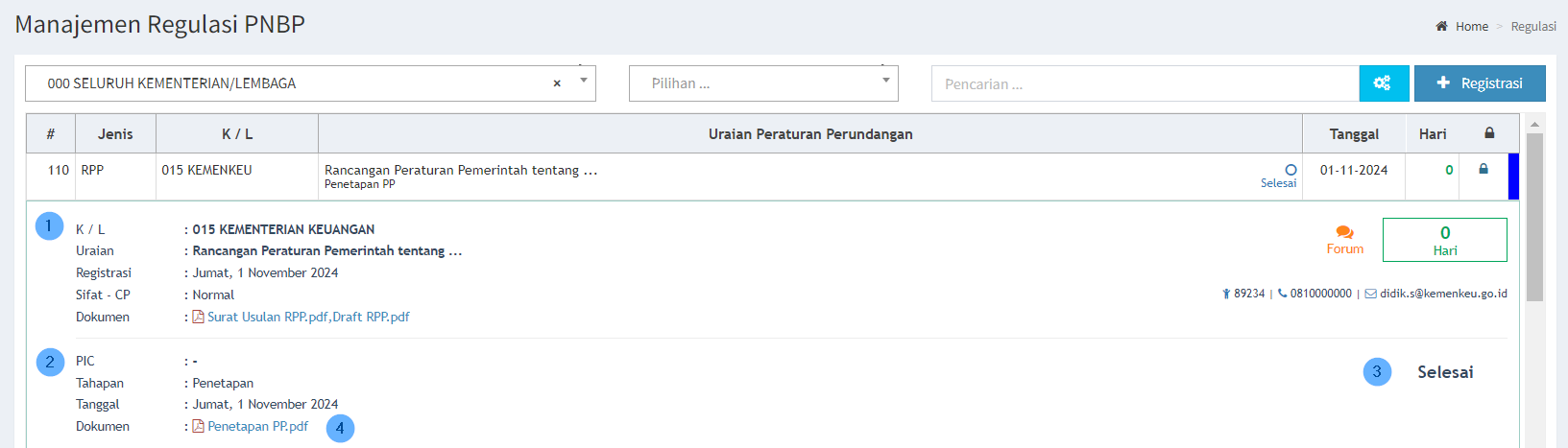Viewport: 1568px width, 448px height.
Task: Sort by the Tanggal column header
Action: pyautogui.click(x=1353, y=134)
